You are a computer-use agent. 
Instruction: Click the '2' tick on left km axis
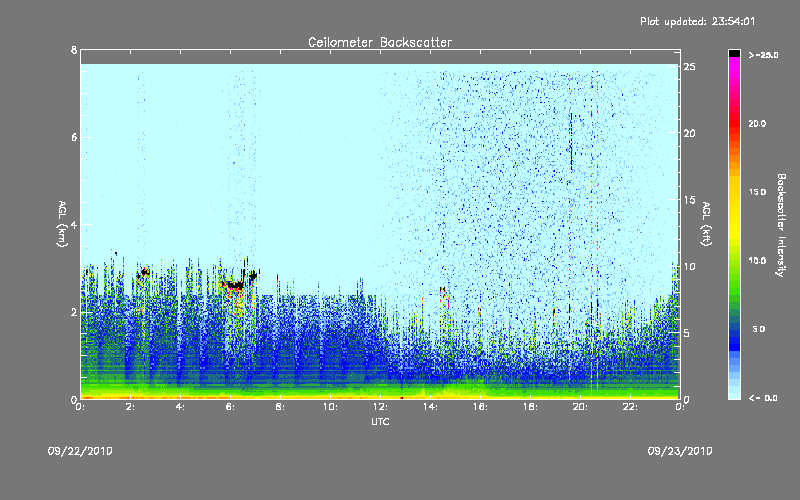(74, 312)
